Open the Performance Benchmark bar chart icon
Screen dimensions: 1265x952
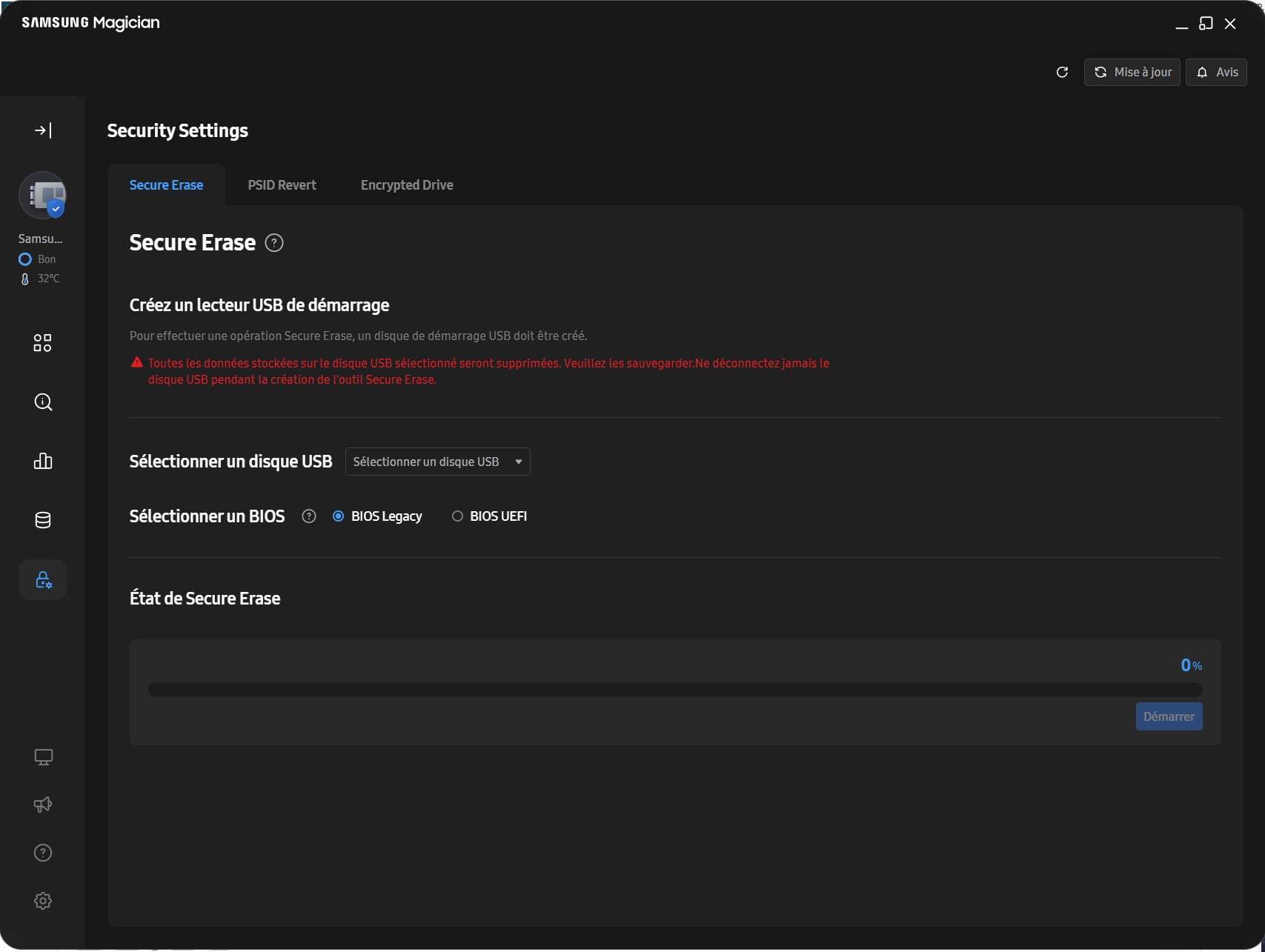coord(43,462)
